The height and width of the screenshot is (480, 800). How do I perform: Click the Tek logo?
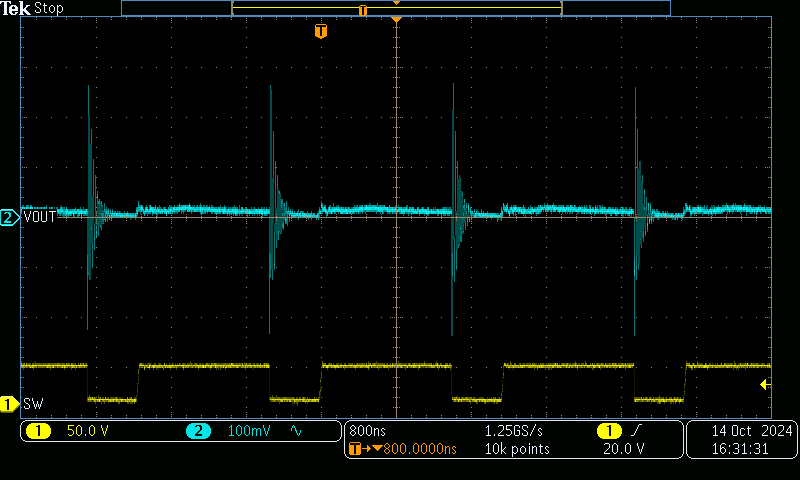click(x=16, y=8)
